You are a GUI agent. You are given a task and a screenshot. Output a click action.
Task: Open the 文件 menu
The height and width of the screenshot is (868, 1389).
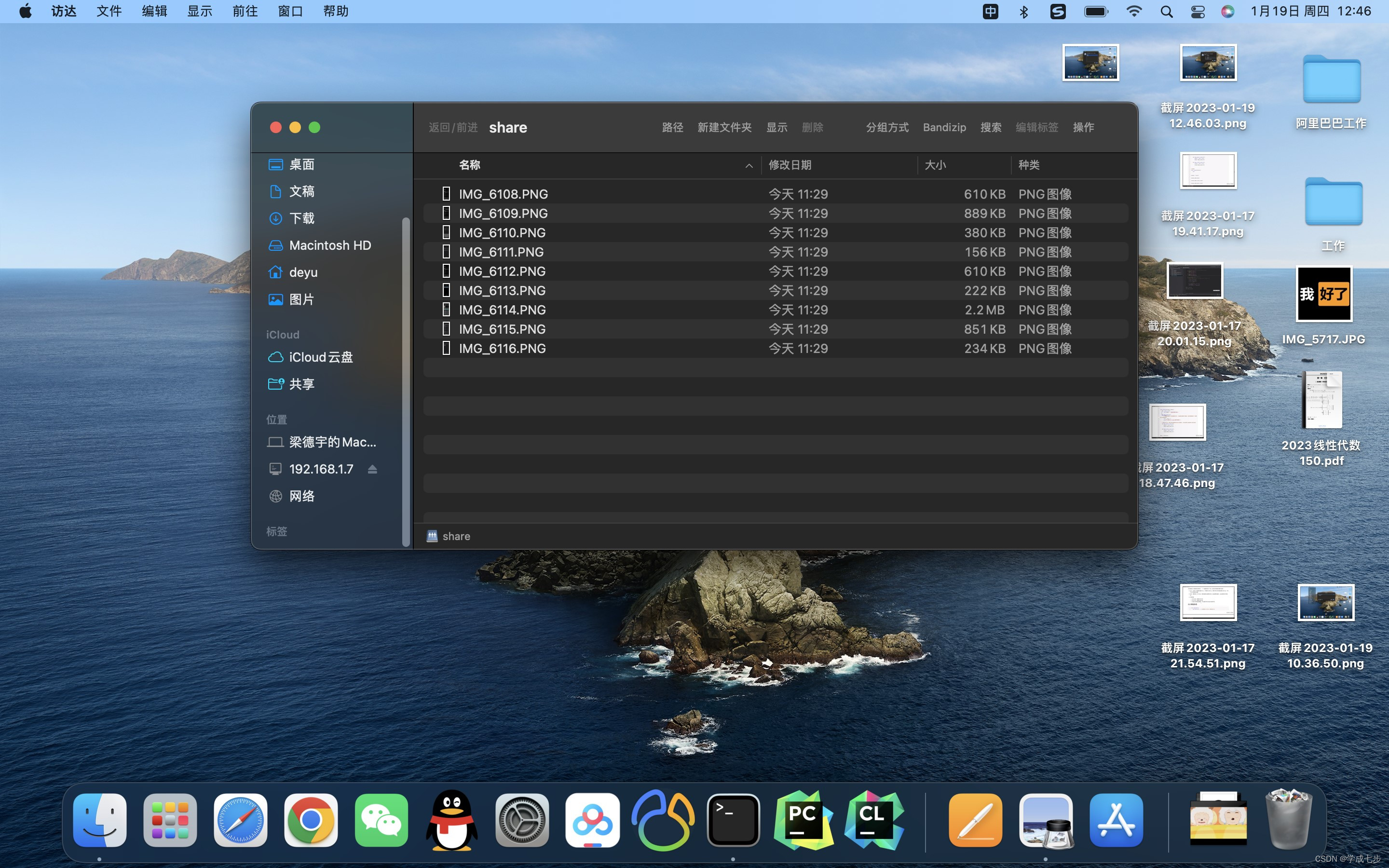(x=109, y=12)
